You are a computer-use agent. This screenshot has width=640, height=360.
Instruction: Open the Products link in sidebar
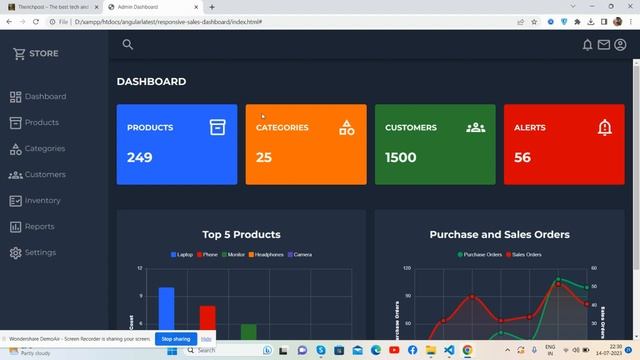[42, 122]
